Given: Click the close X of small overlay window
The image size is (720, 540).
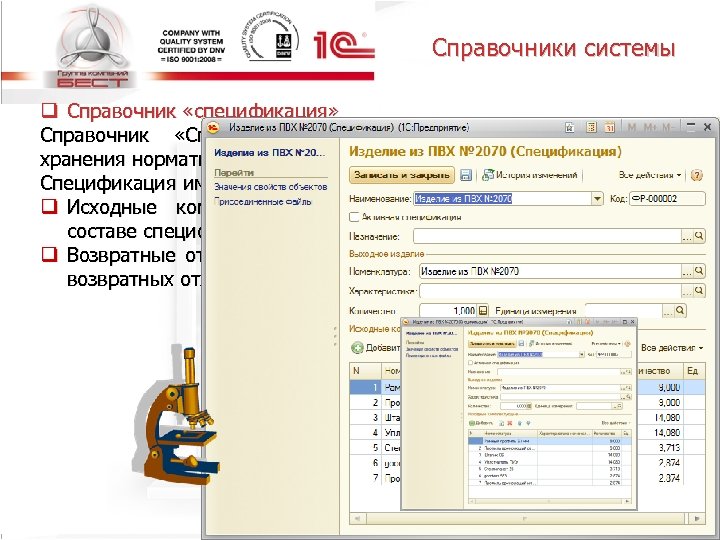Looking at the screenshot, I should [633, 322].
